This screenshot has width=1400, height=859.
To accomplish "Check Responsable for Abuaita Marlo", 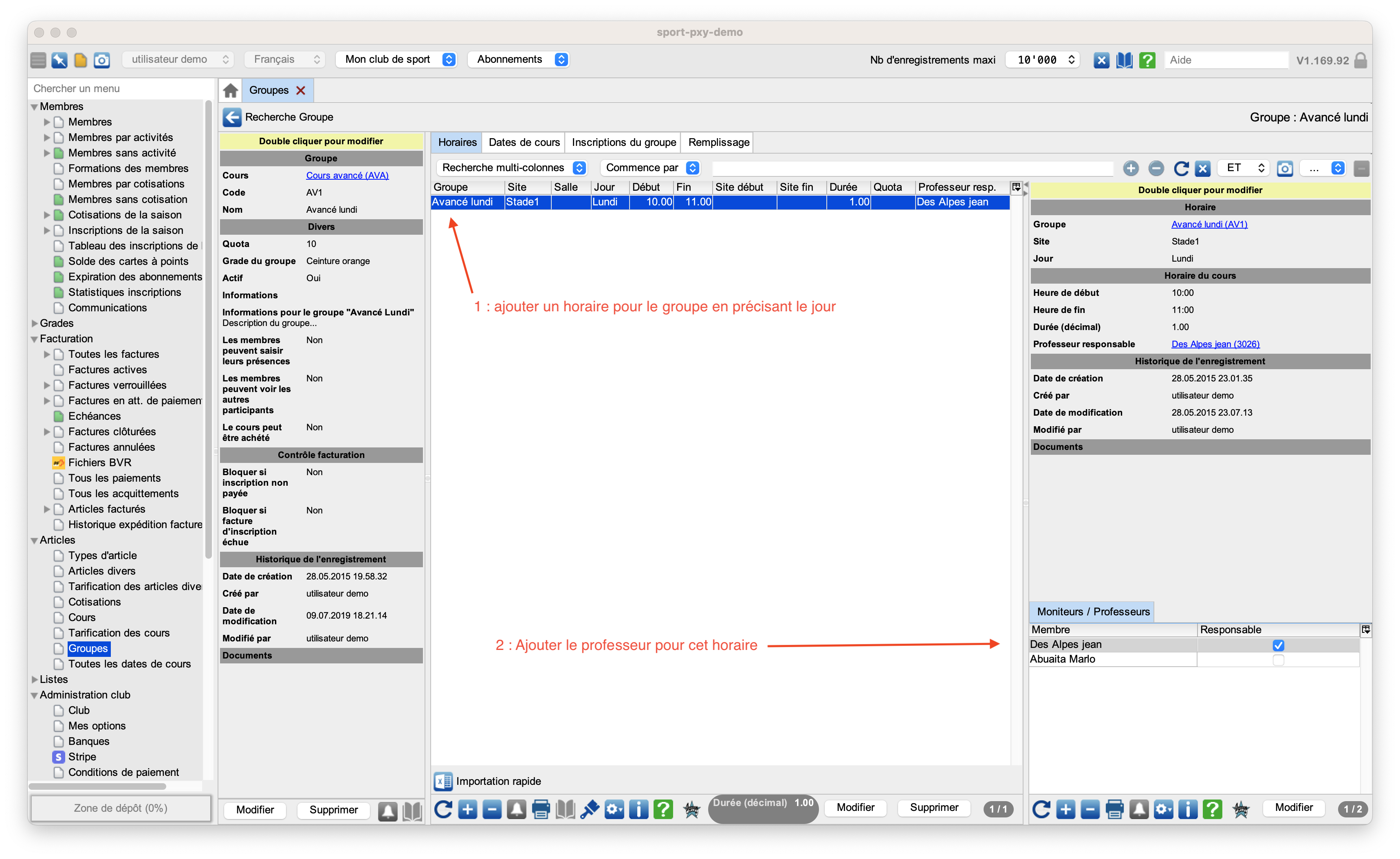I will coord(1278,660).
